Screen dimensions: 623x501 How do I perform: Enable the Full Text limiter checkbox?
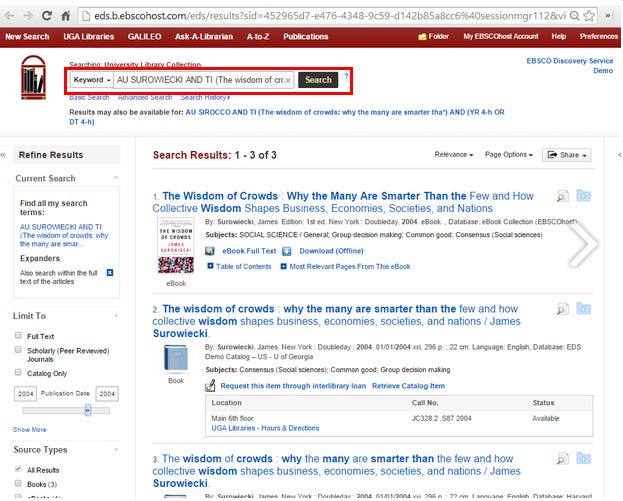click(x=18, y=335)
